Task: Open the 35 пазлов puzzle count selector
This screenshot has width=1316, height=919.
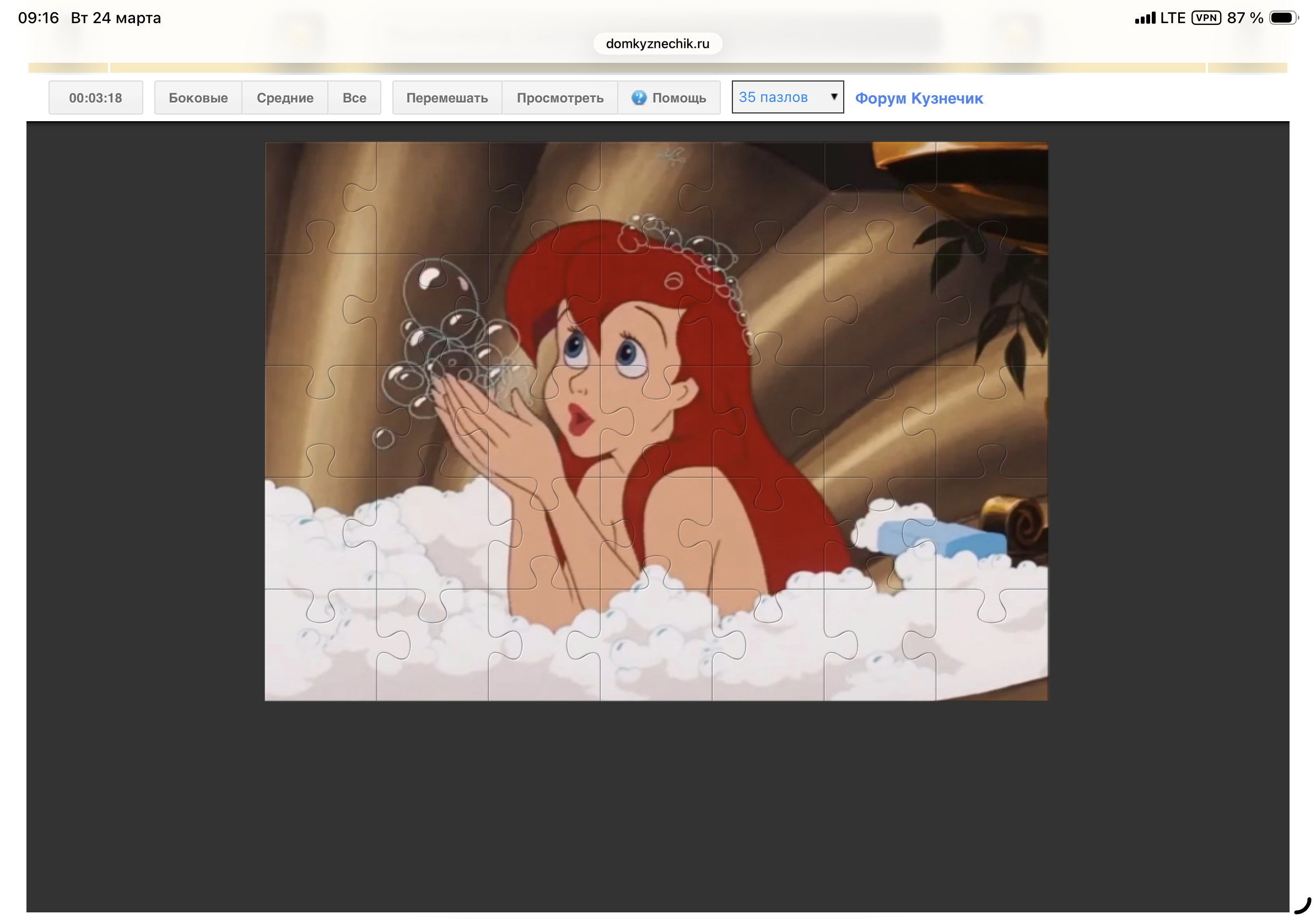Action: pos(786,98)
